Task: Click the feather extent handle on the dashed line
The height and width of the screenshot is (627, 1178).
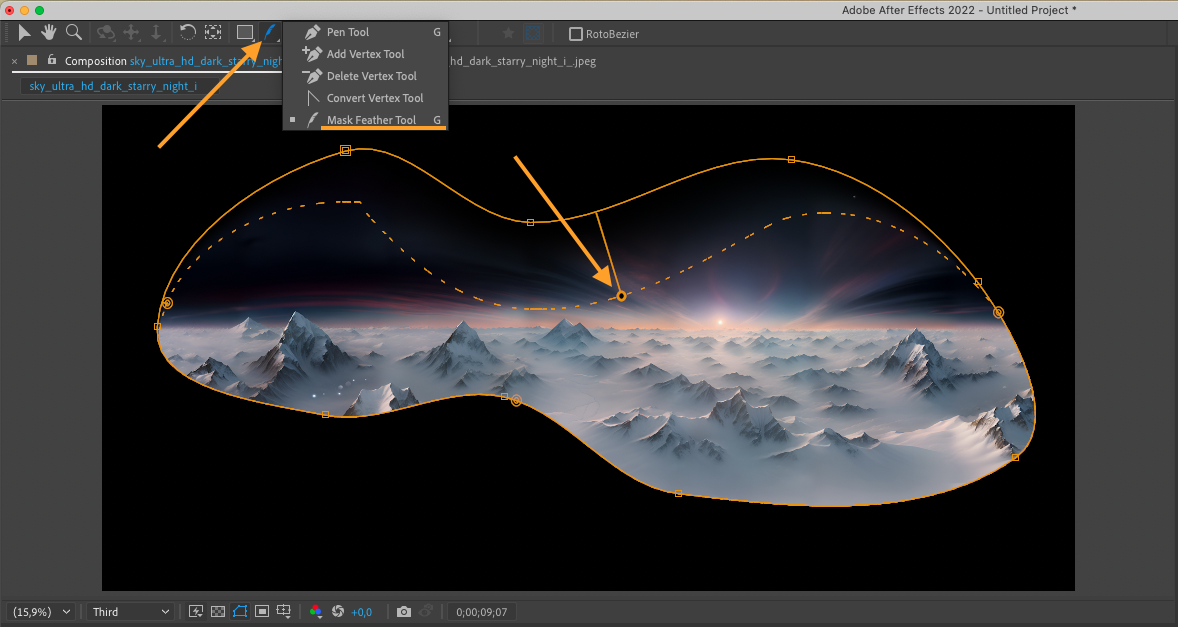Action: point(621,297)
